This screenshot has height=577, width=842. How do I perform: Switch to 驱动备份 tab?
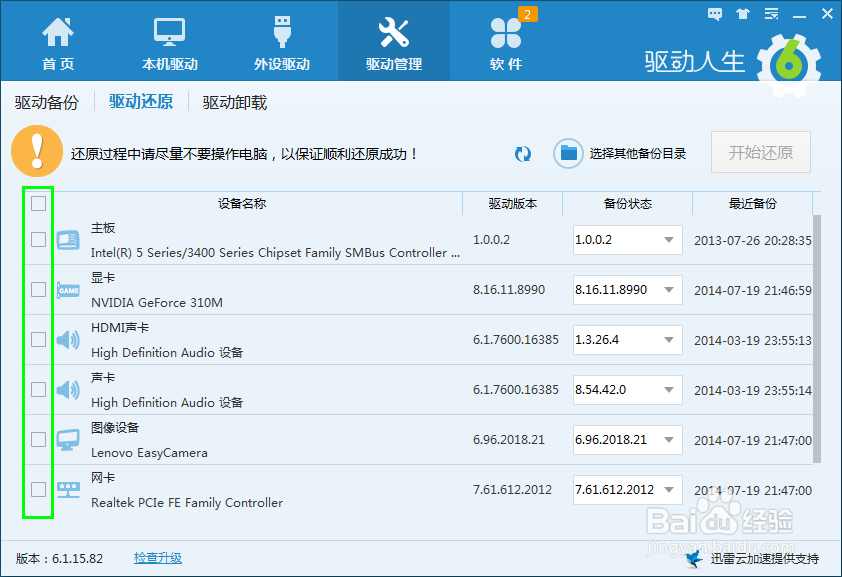pyautogui.click(x=47, y=102)
